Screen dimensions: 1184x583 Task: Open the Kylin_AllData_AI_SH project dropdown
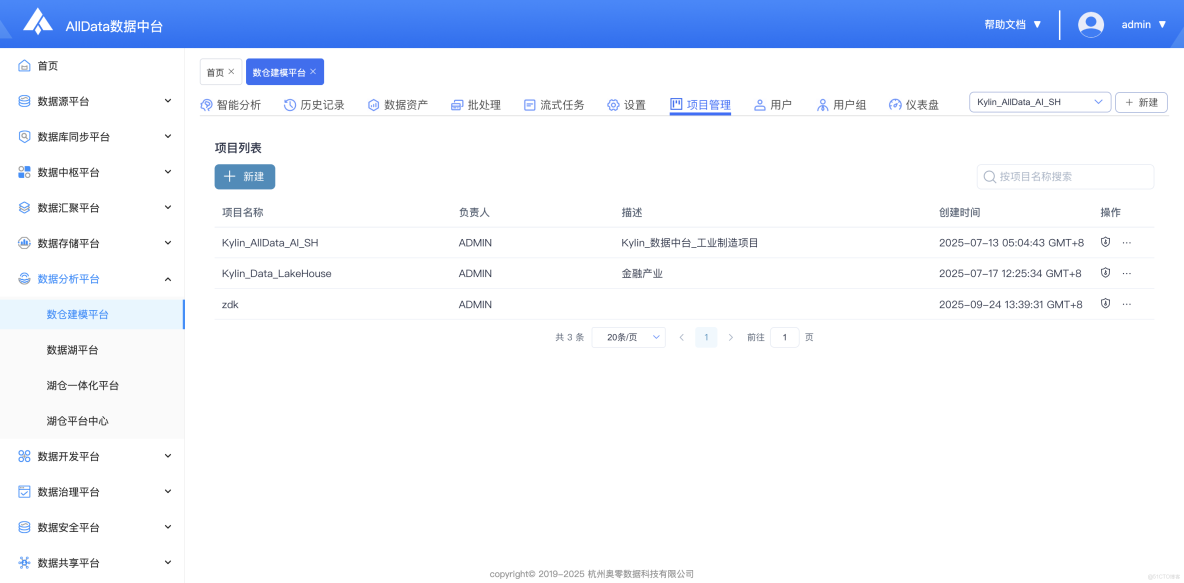point(1040,101)
